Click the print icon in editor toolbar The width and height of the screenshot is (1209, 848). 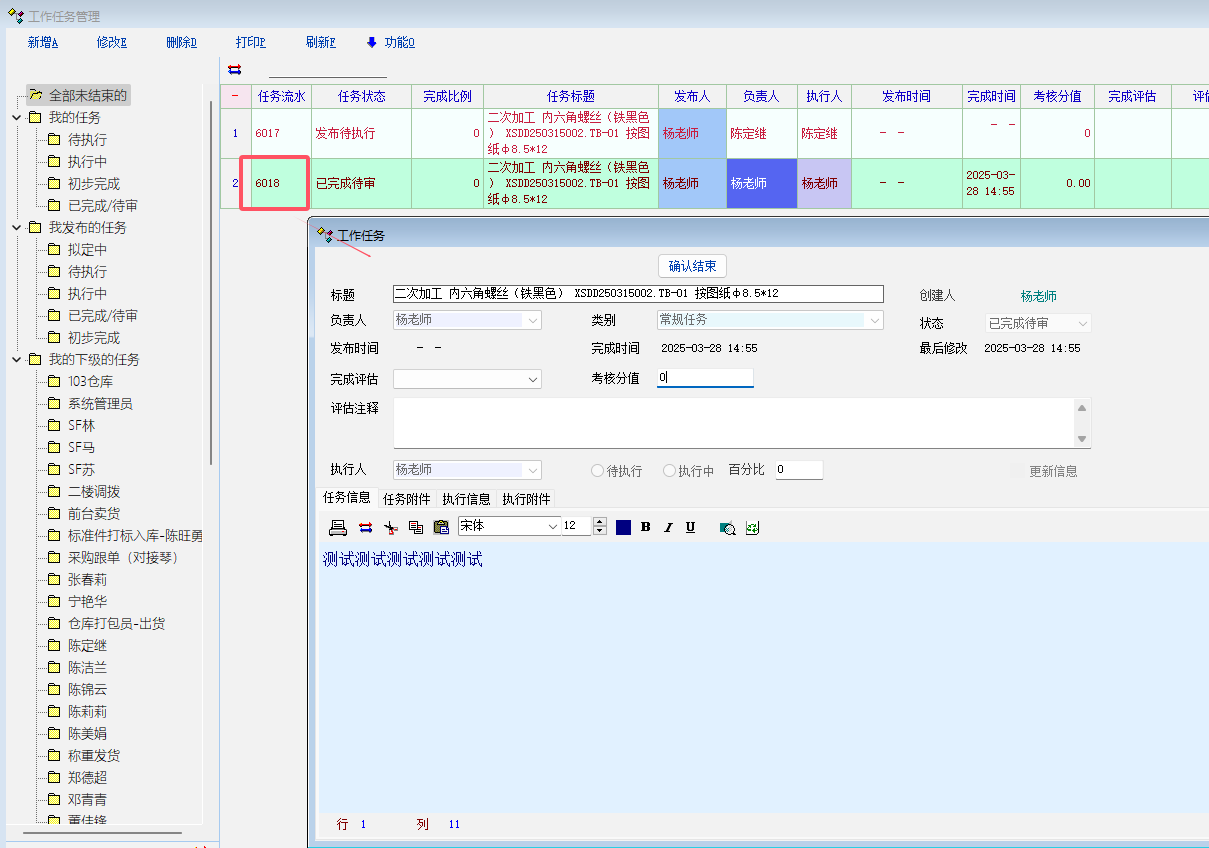338,527
